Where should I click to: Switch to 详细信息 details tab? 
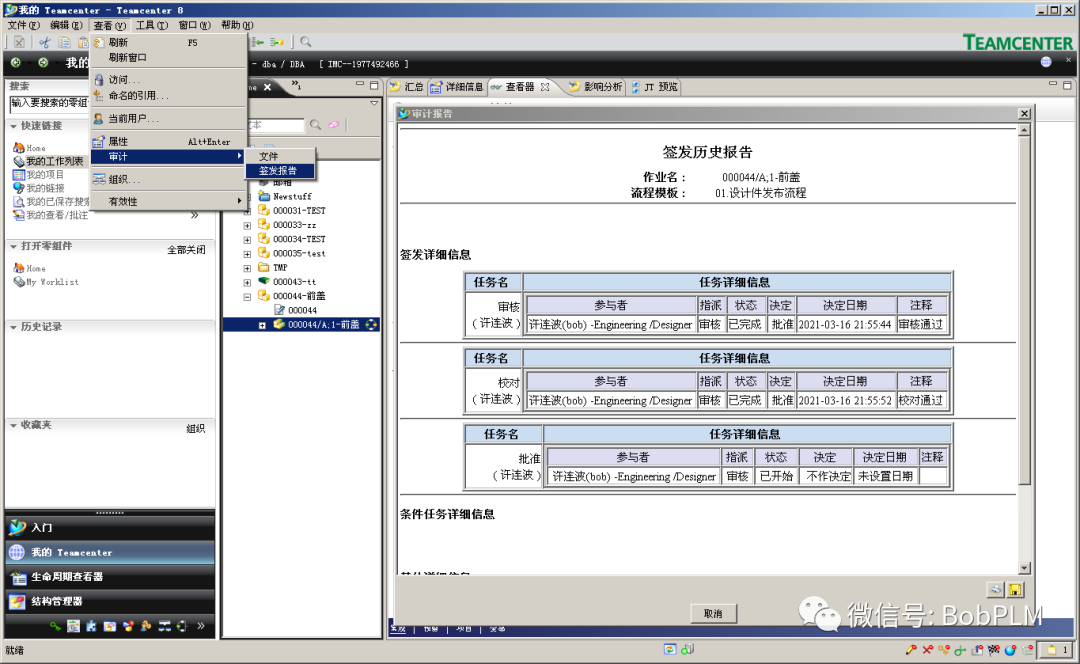(x=457, y=87)
